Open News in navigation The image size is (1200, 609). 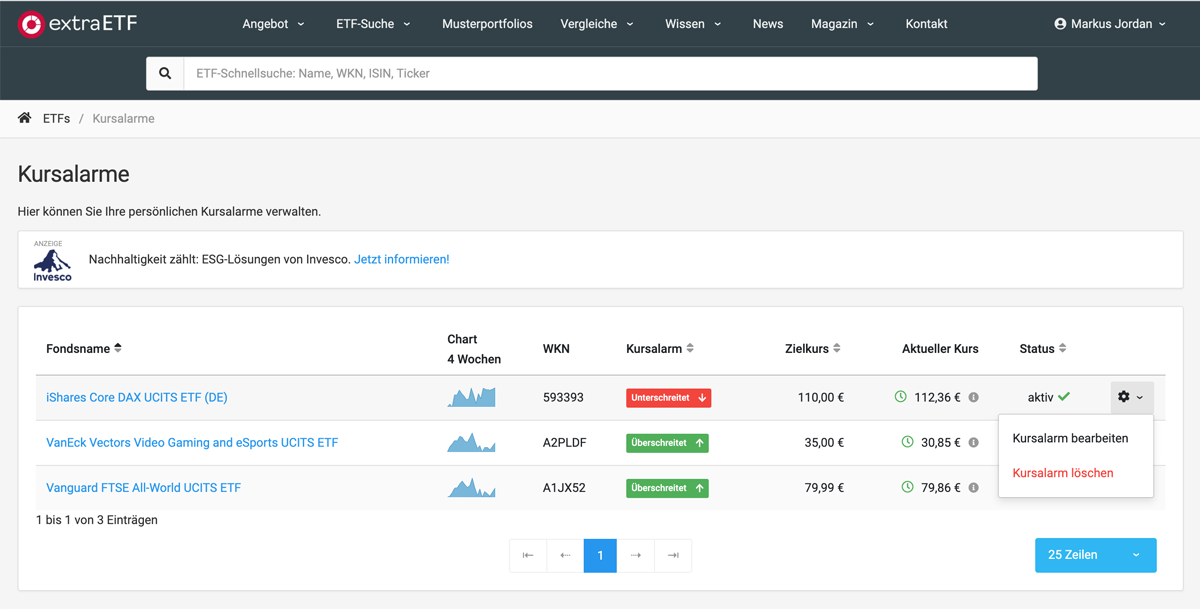[x=768, y=24]
